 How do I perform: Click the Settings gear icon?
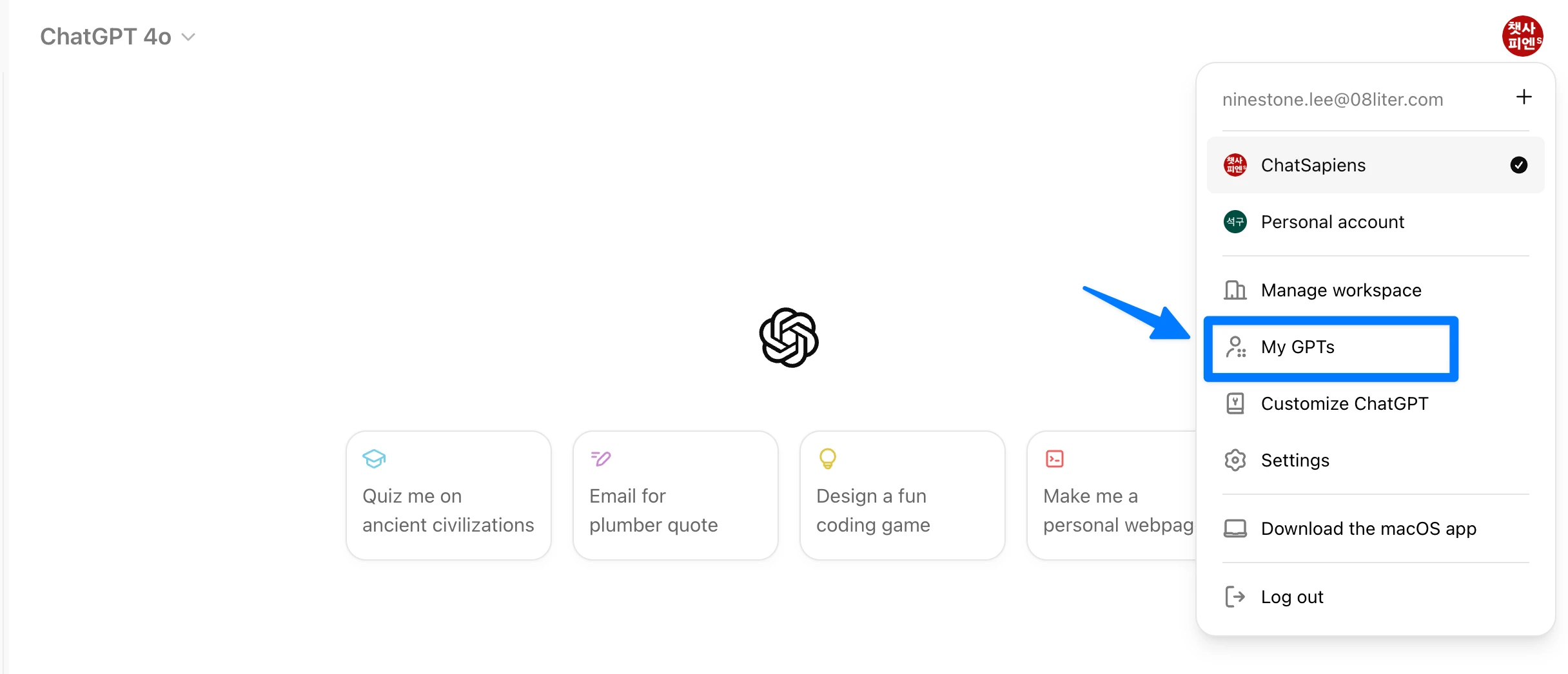pos(1235,460)
